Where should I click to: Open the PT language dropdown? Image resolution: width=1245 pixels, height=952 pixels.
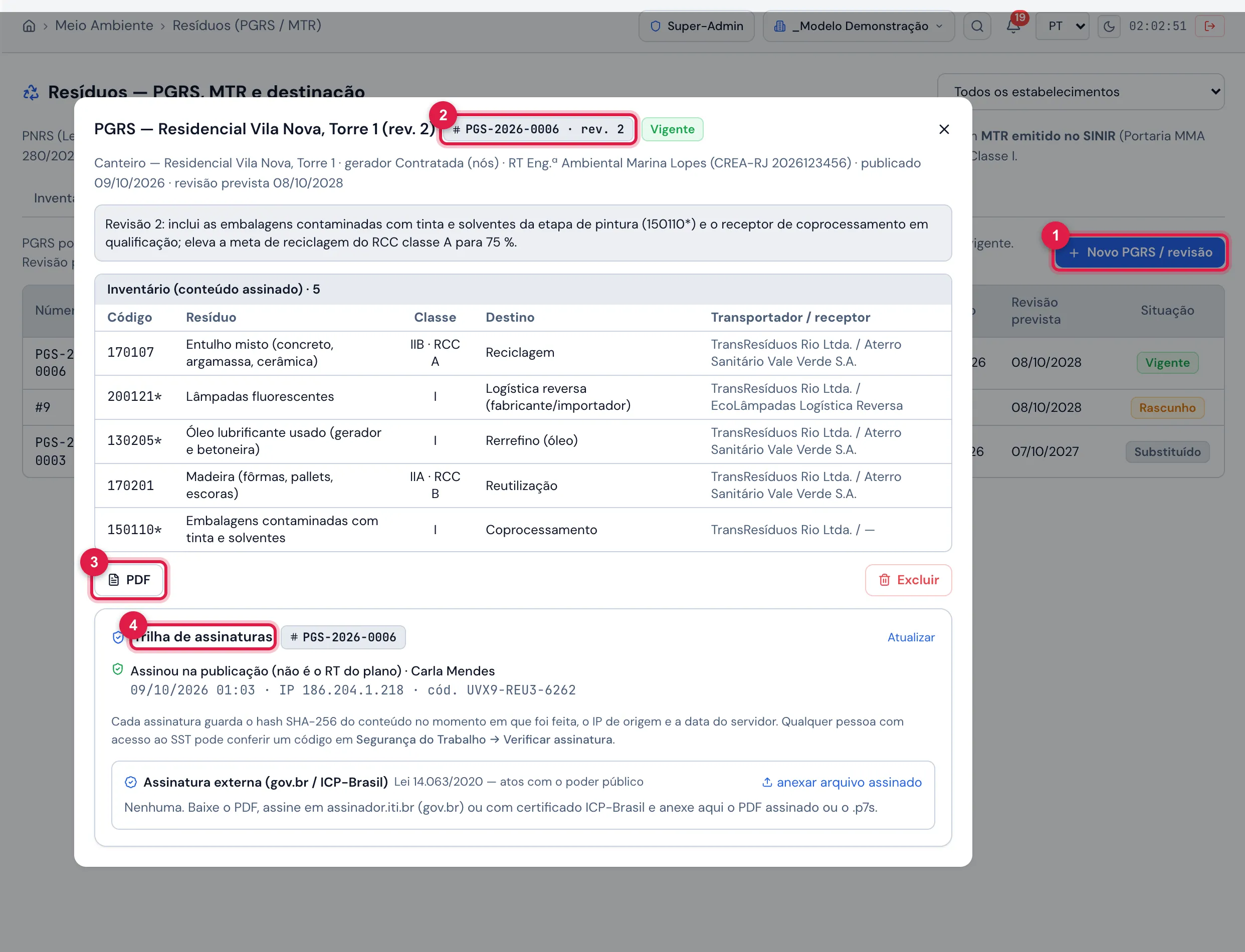tap(1063, 26)
